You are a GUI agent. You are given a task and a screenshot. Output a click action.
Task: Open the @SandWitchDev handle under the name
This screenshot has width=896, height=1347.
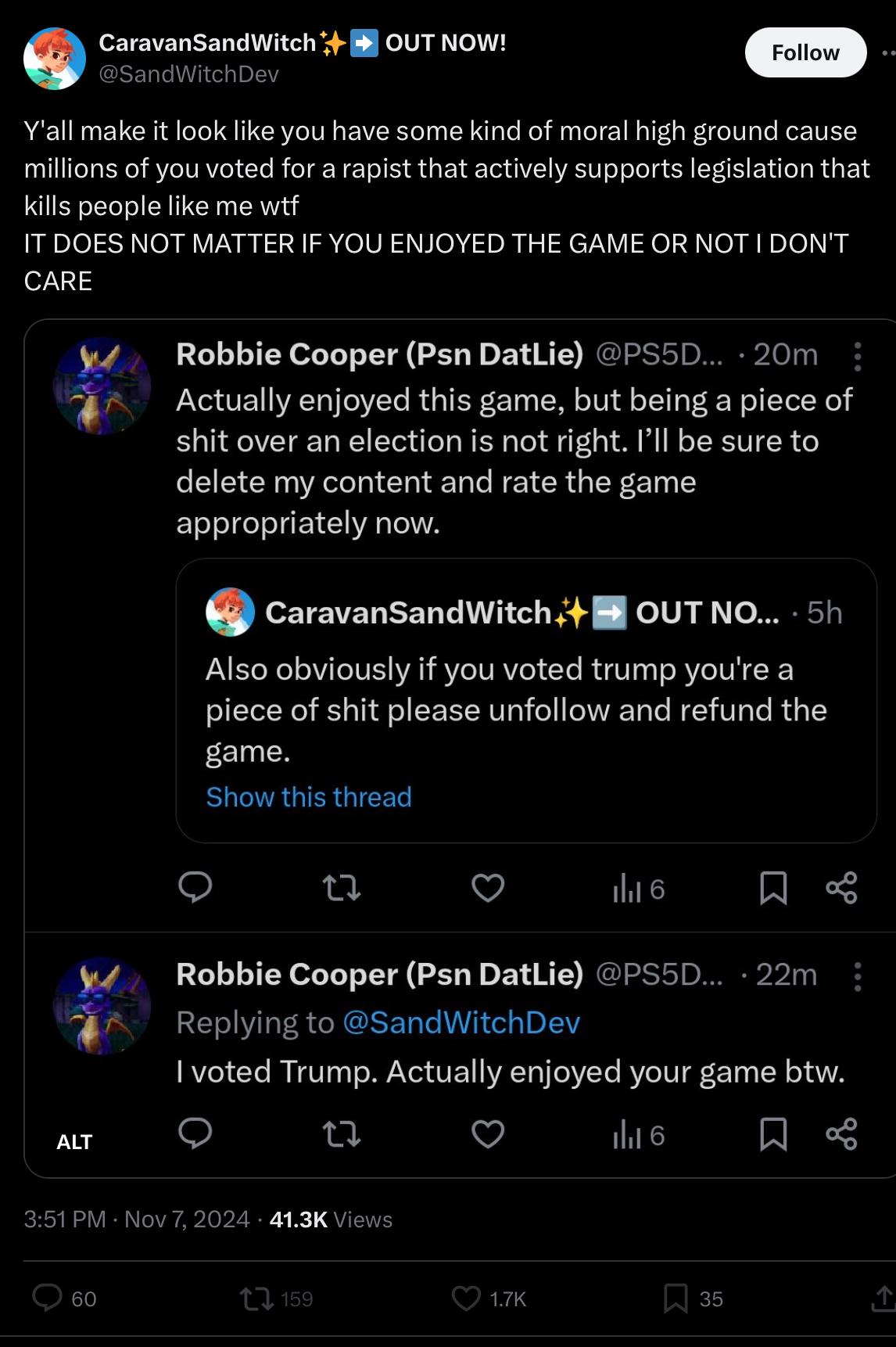188,74
